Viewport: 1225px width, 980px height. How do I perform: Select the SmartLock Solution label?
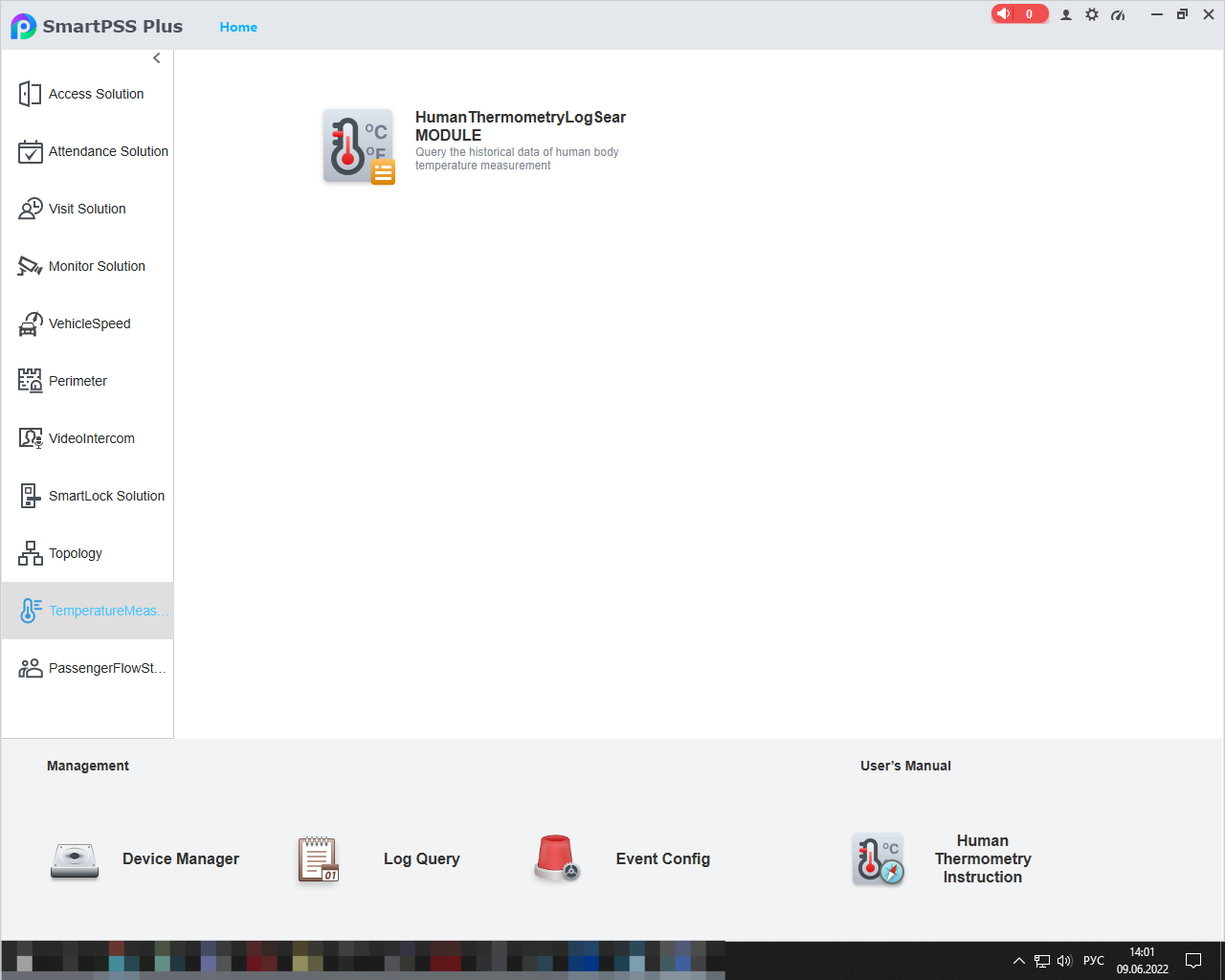click(106, 496)
